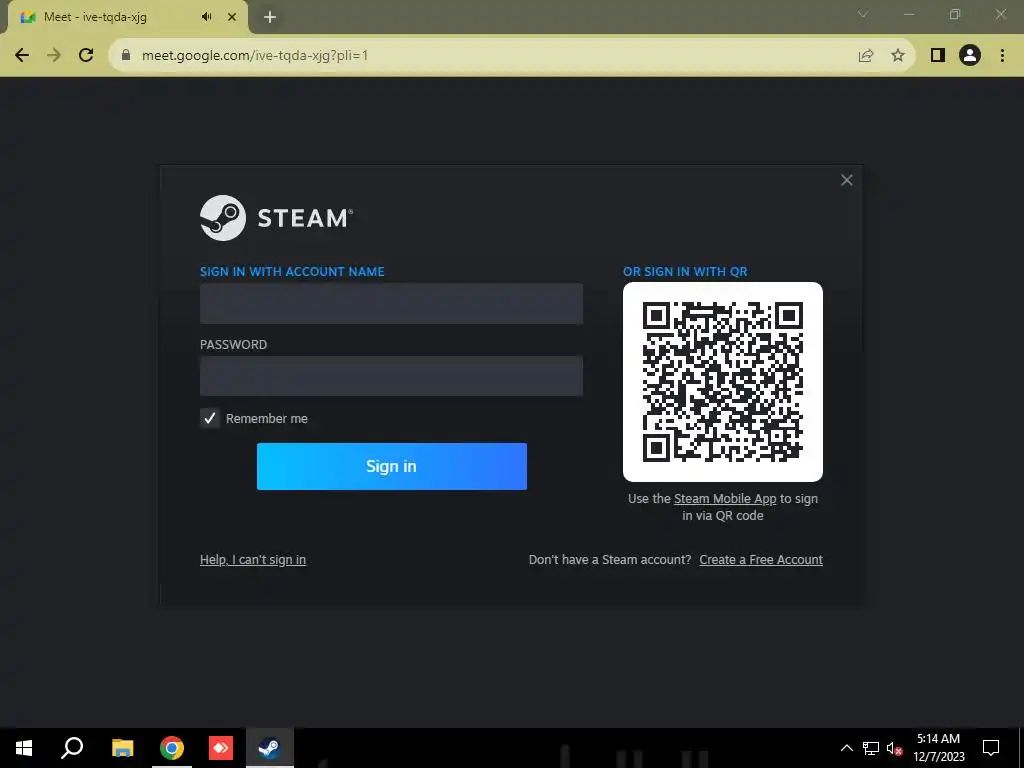
Task: Open the muted volume tray icon
Action: point(894,748)
